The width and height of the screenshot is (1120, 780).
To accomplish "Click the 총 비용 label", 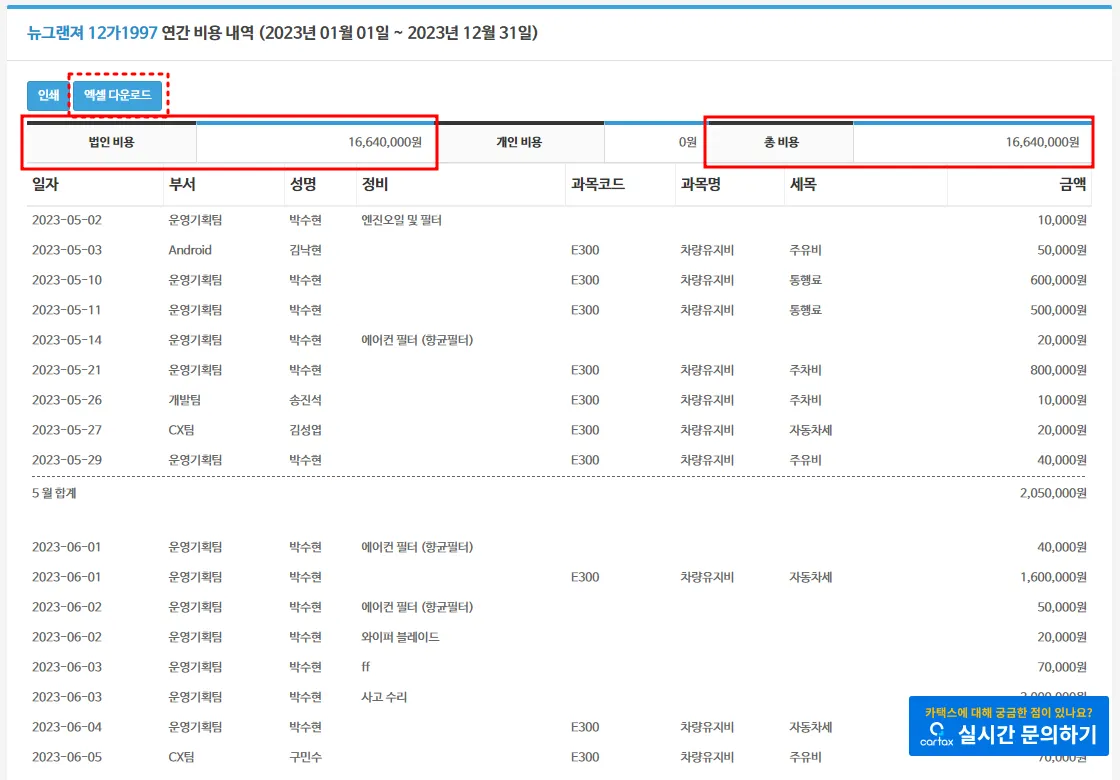I will pos(781,142).
